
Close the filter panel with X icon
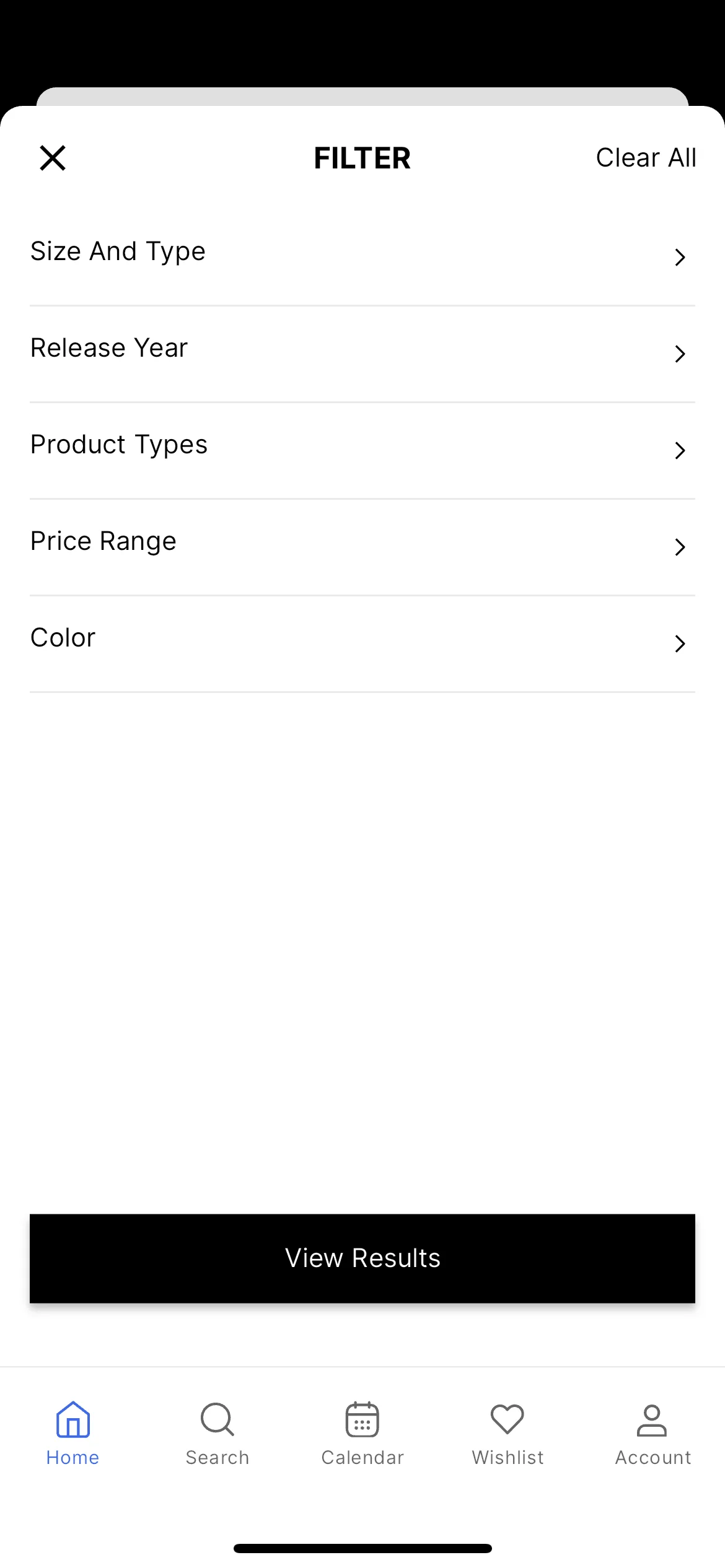53,158
